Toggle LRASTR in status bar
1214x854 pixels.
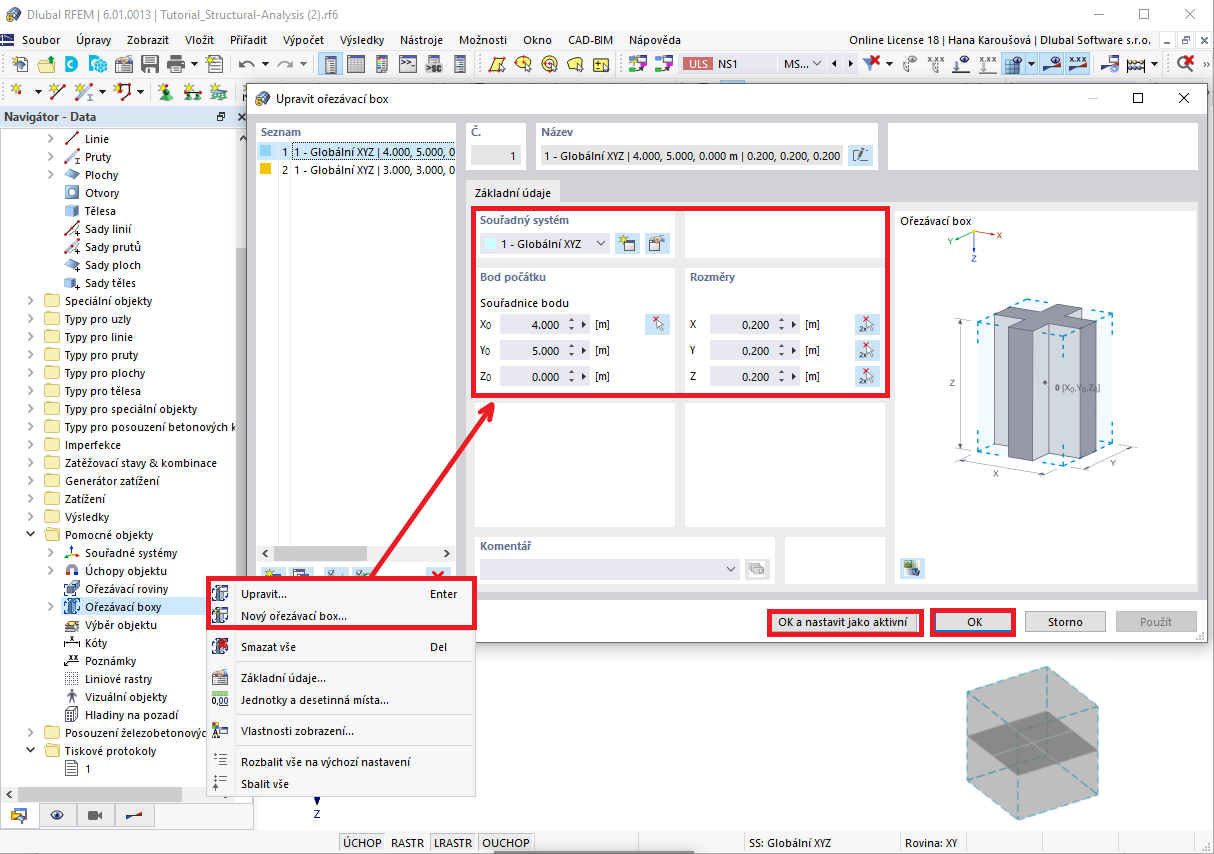[453, 843]
